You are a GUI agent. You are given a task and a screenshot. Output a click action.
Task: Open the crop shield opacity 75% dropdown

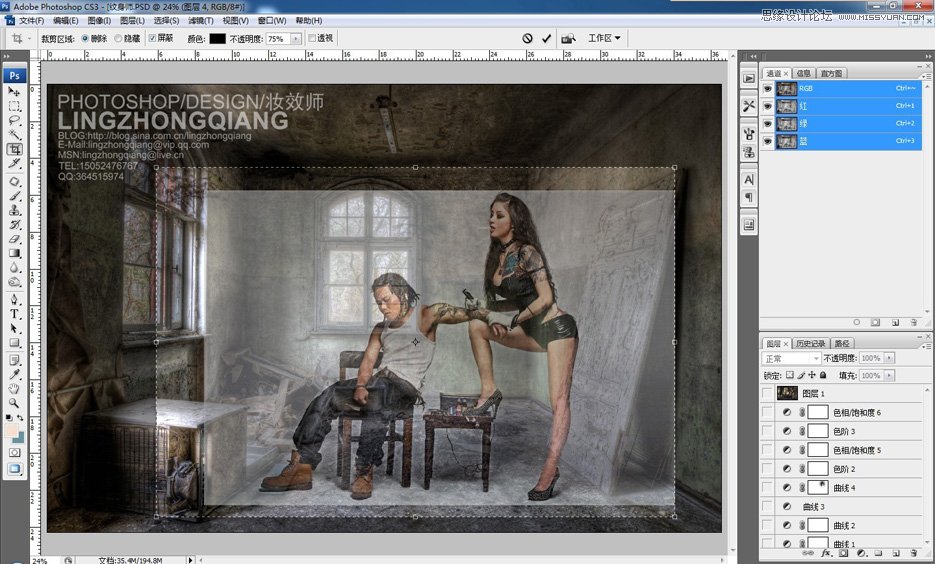pyautogui.click(x=295, y=38)
